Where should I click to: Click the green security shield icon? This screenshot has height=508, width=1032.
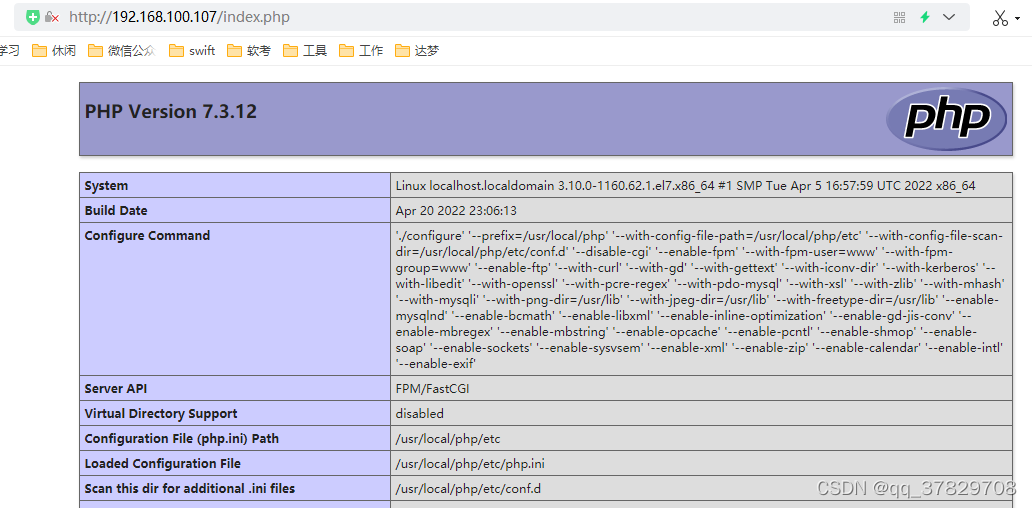(33, 17)
